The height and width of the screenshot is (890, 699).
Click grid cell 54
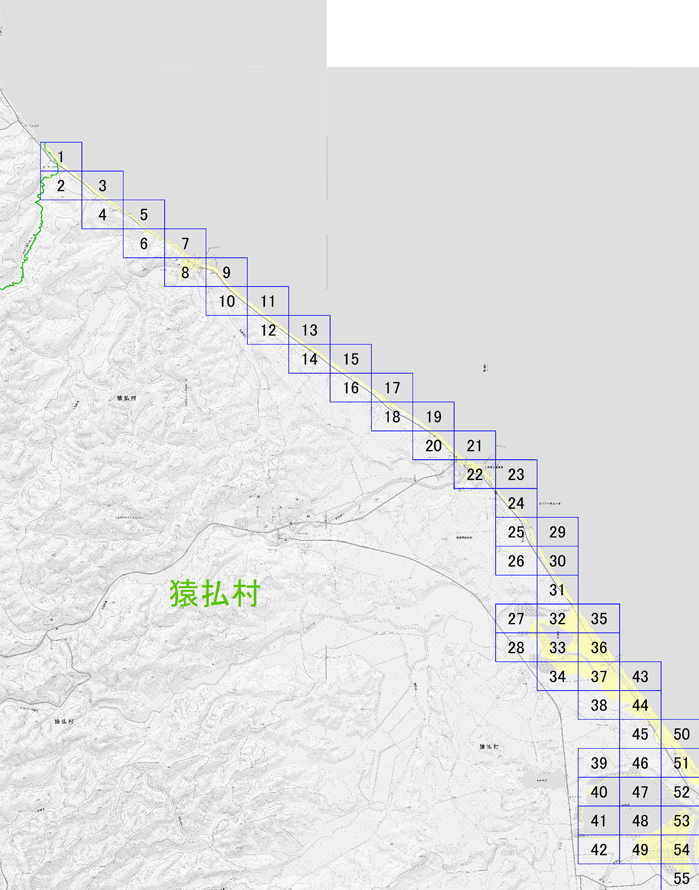point(681,850)
